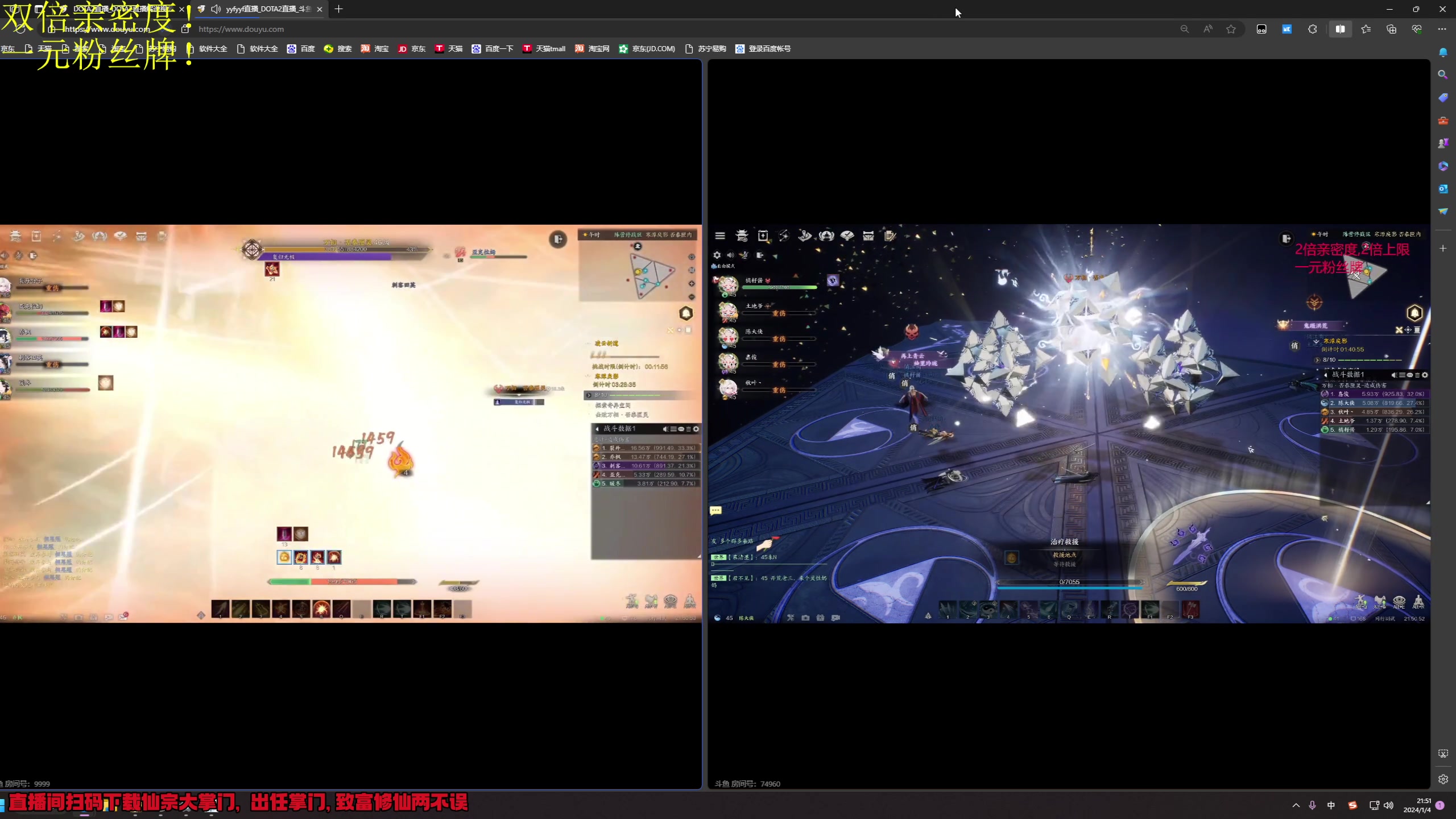Close the yyfyyf直播 tab

tap(320, 9)
